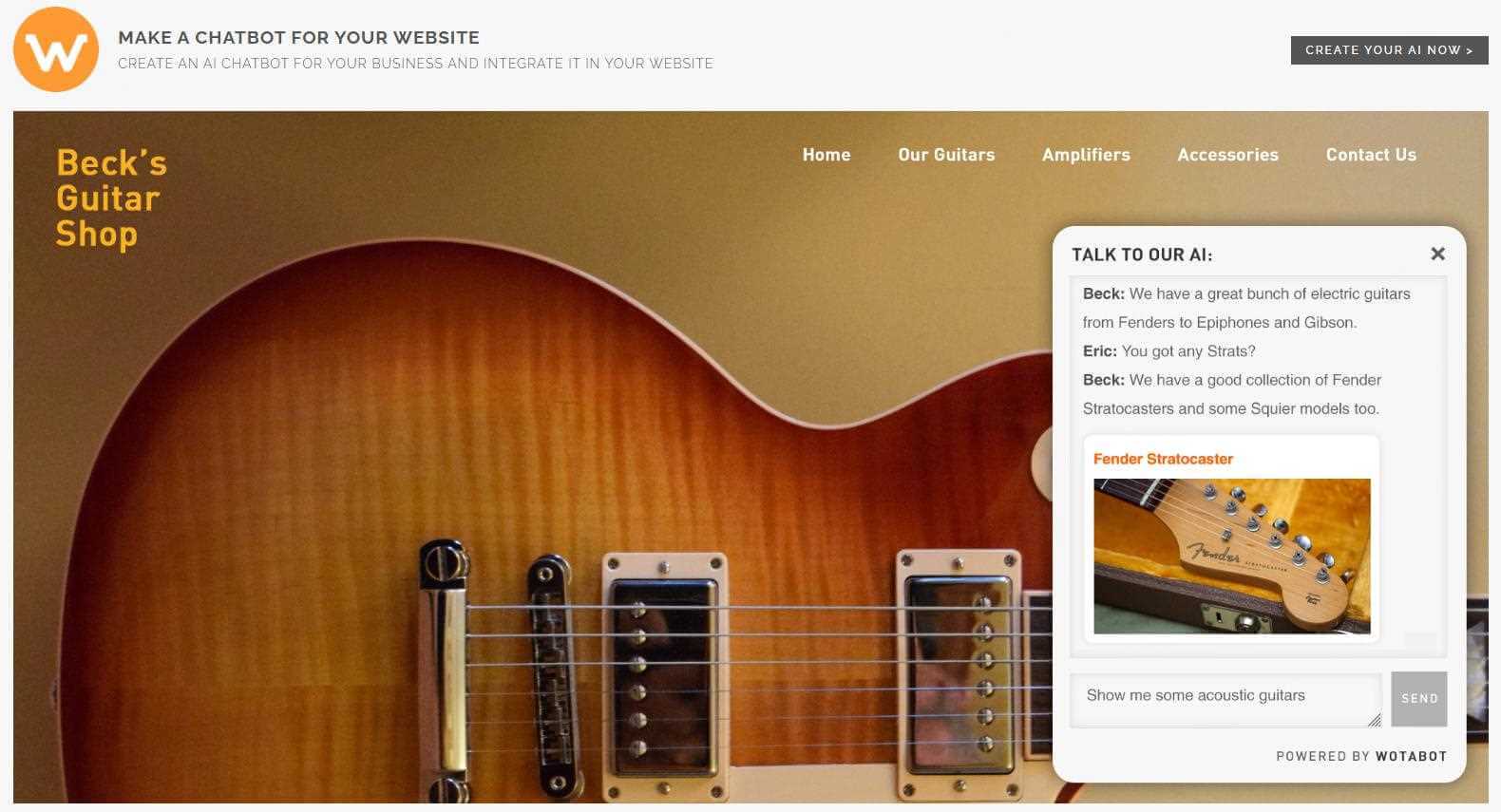Click Make a Chatbot for Your Website heading
1501x812 pixels.
click(x=298, y=38)
